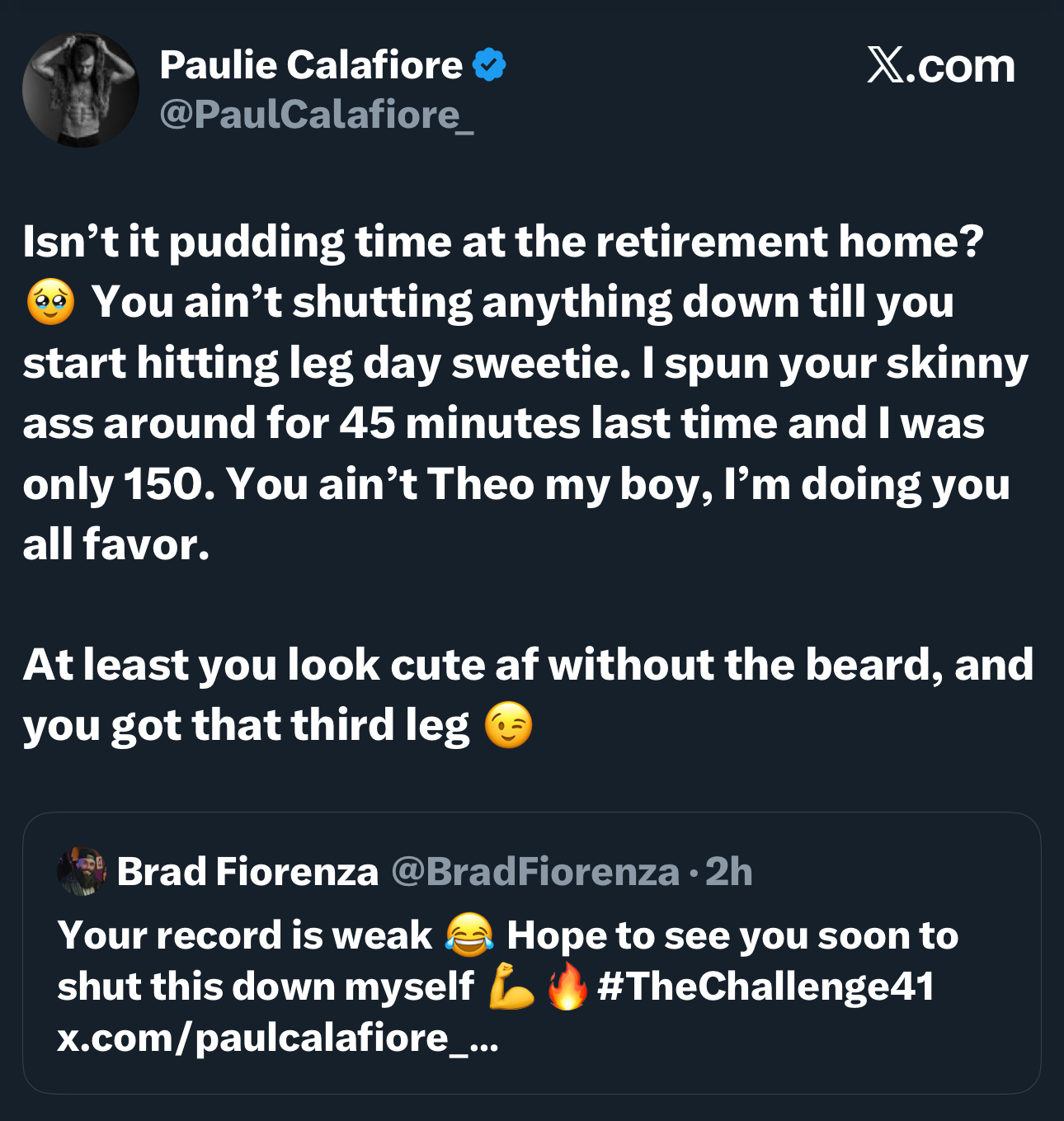Open the @PaulCalafiore_ handle
1064x1121 pixels.
click(317, 114)
